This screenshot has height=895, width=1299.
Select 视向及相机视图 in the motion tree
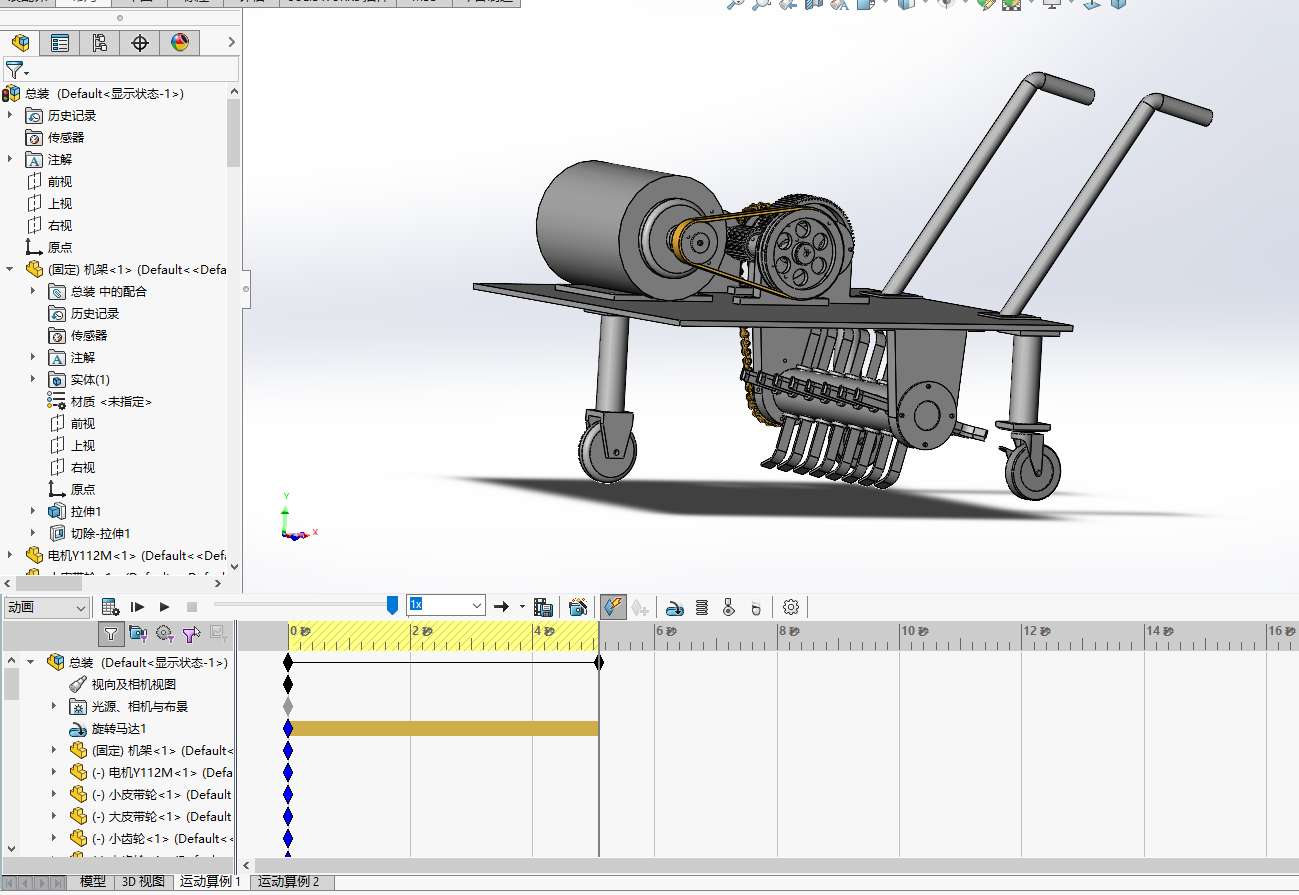(133, 685)
